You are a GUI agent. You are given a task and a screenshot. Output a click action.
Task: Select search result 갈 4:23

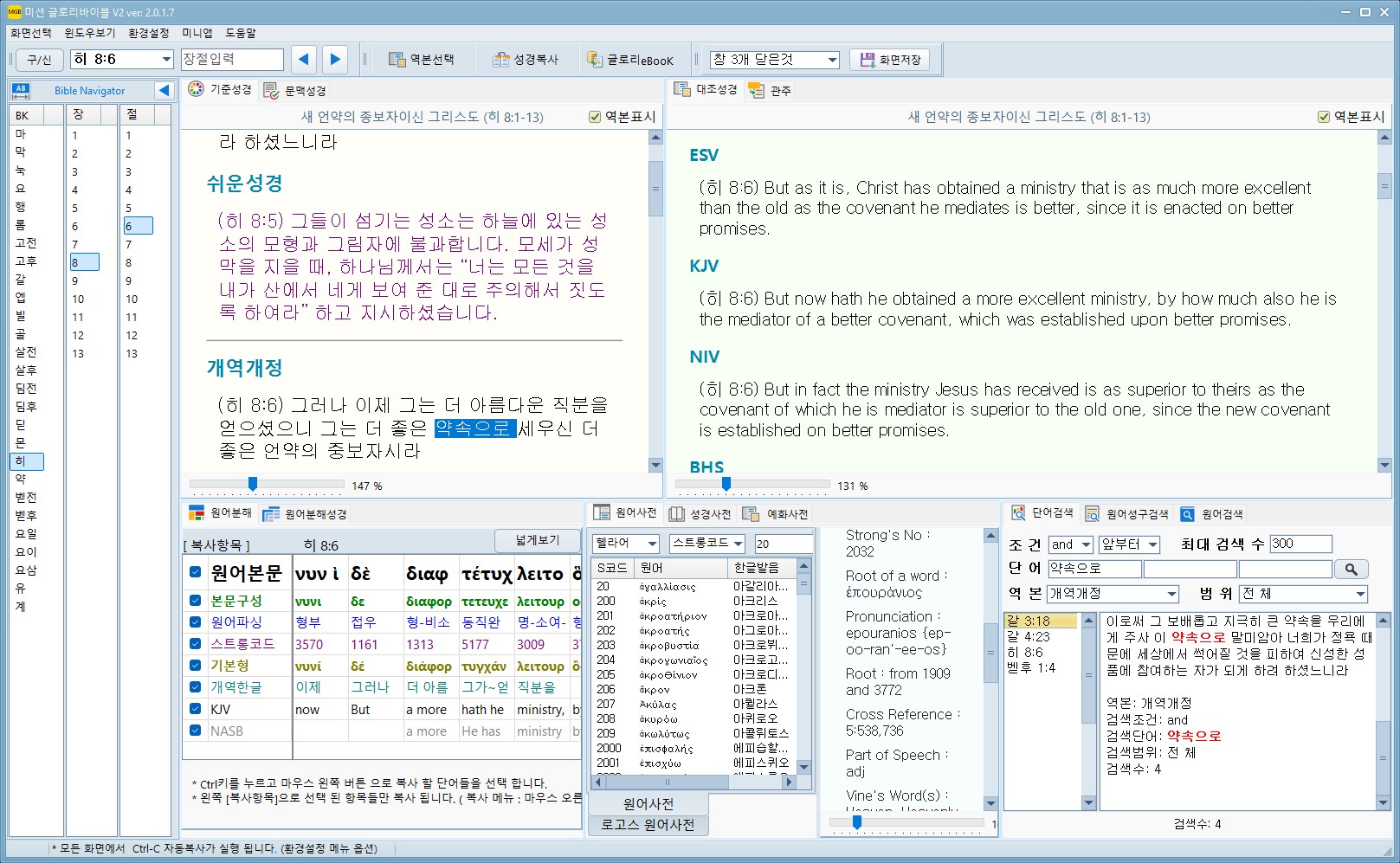(1028, 636)
